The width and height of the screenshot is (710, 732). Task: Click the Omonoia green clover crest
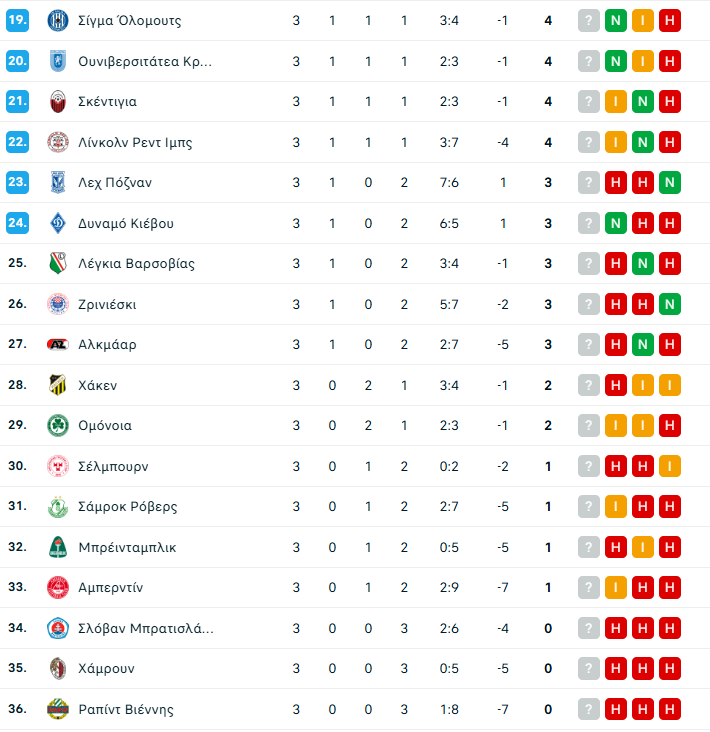coord(57,426)
